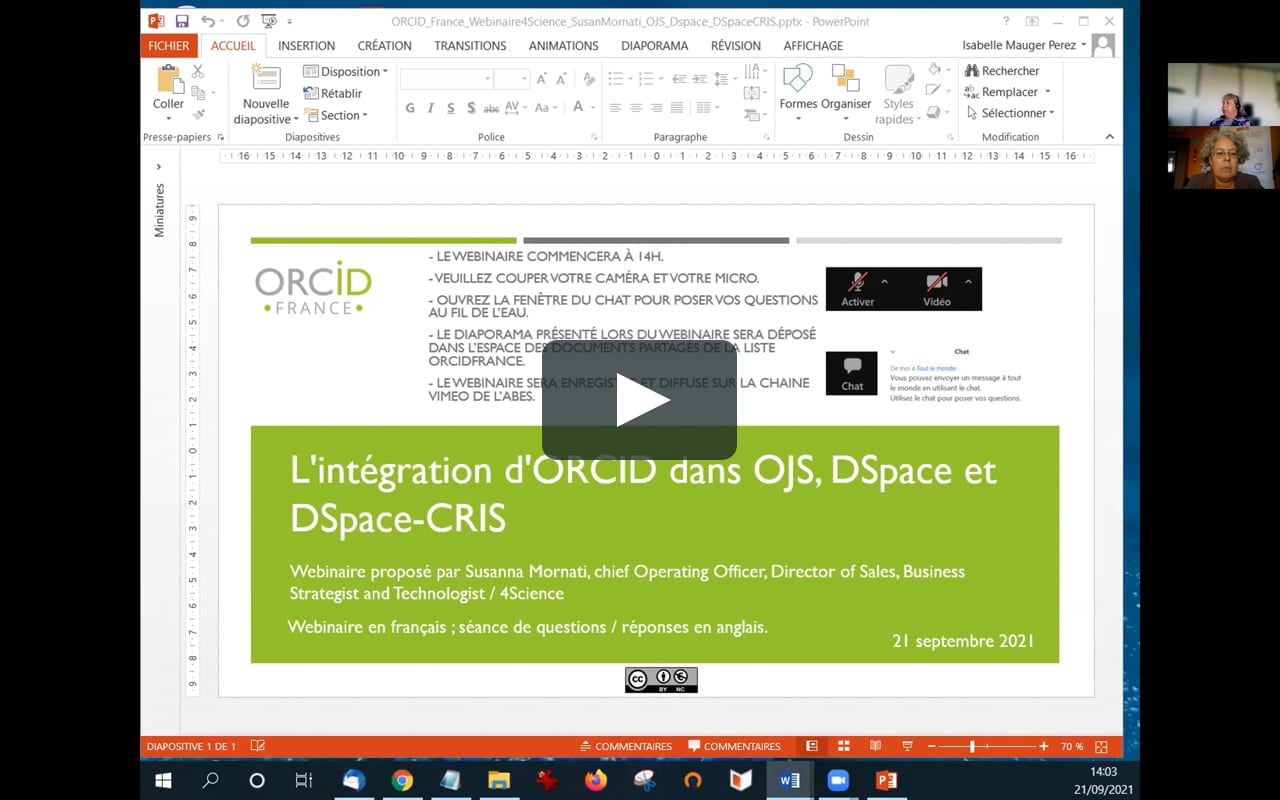Clear all text formatting with the eraser icon
The width and height of the screenshot is (1280, 800).
pyautogui.click(x=589, y=79)
